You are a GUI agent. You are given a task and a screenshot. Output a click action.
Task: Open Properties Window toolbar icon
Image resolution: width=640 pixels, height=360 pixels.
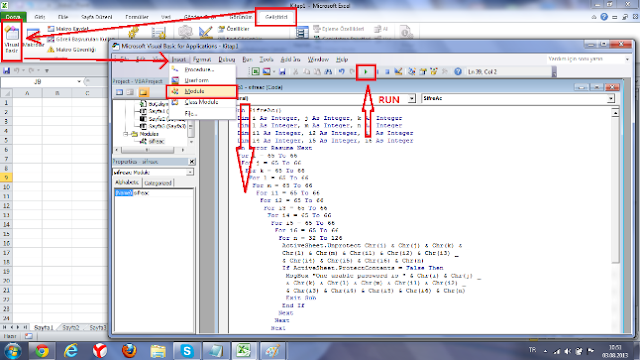tap(422, 72)
